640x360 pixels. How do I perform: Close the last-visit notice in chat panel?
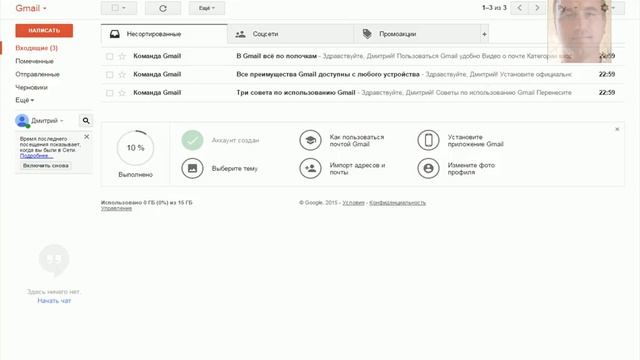(x=87, y=137)
